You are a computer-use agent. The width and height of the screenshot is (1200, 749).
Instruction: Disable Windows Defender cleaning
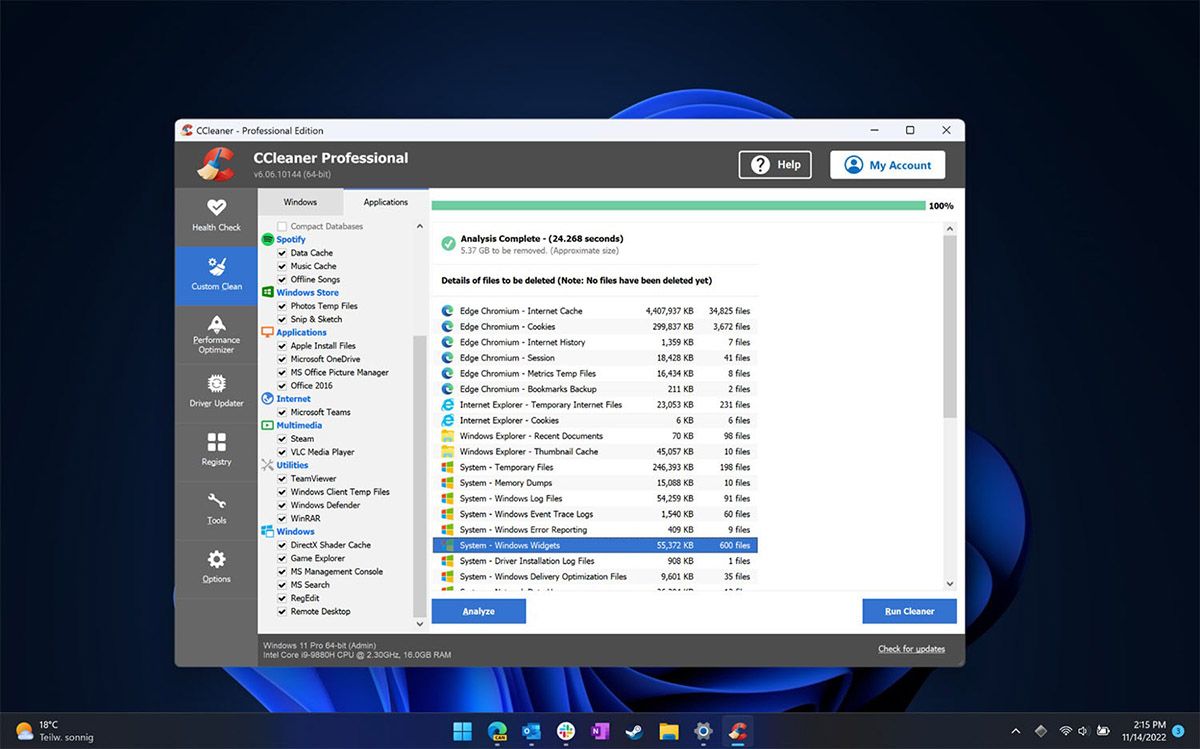point(280,505)
